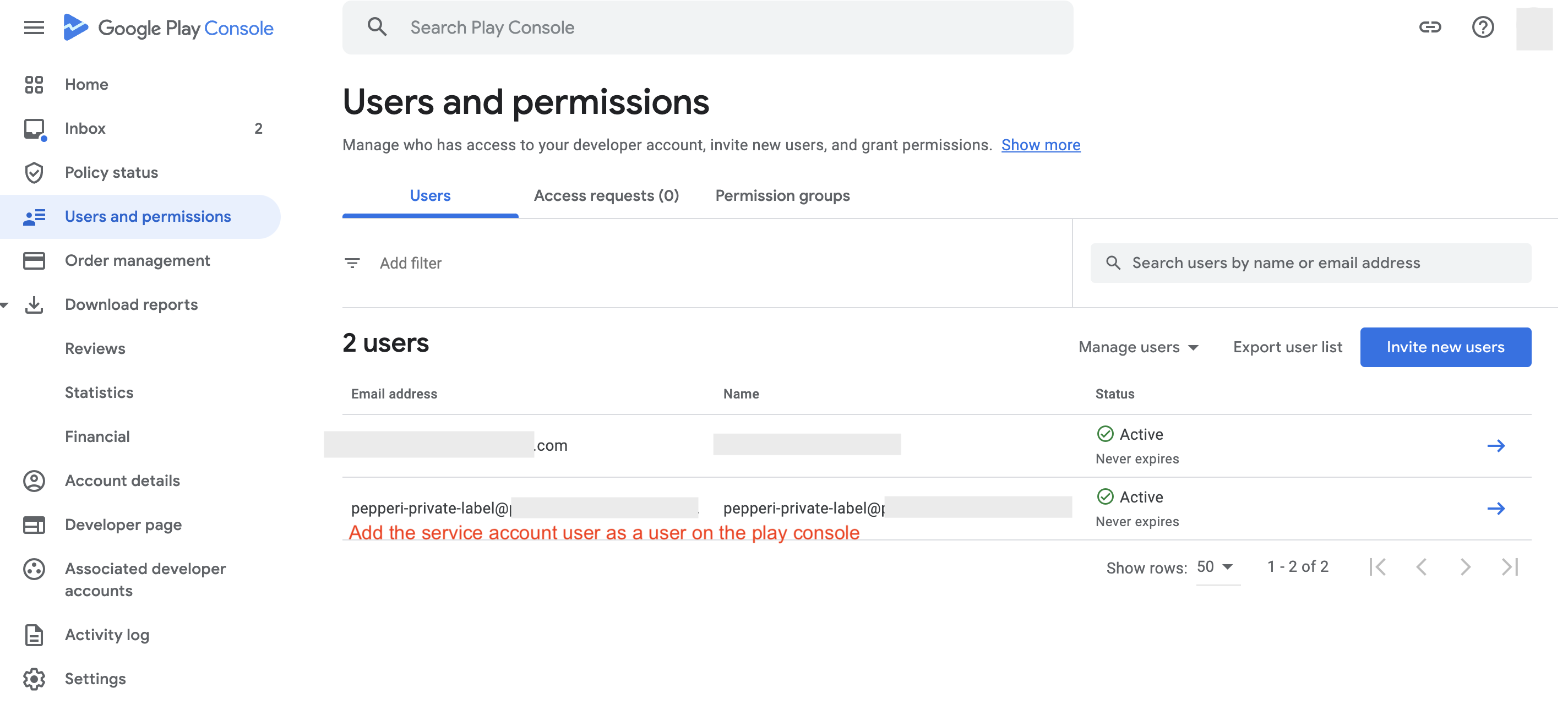Switch to the Users tab

click(430, 195)
